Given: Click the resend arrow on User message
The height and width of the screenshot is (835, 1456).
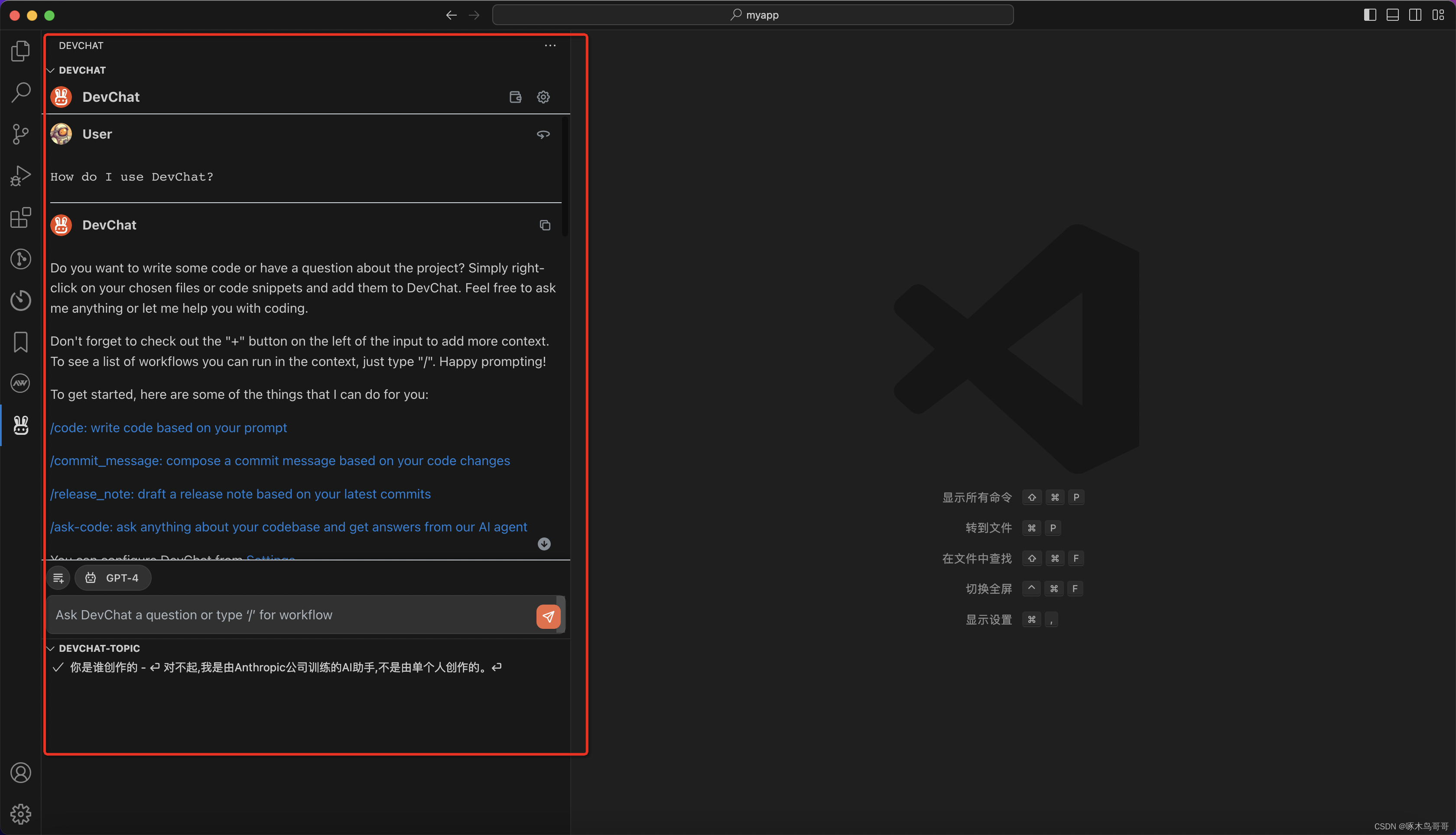Looking at the screenshot, I should tap(543, 134).
